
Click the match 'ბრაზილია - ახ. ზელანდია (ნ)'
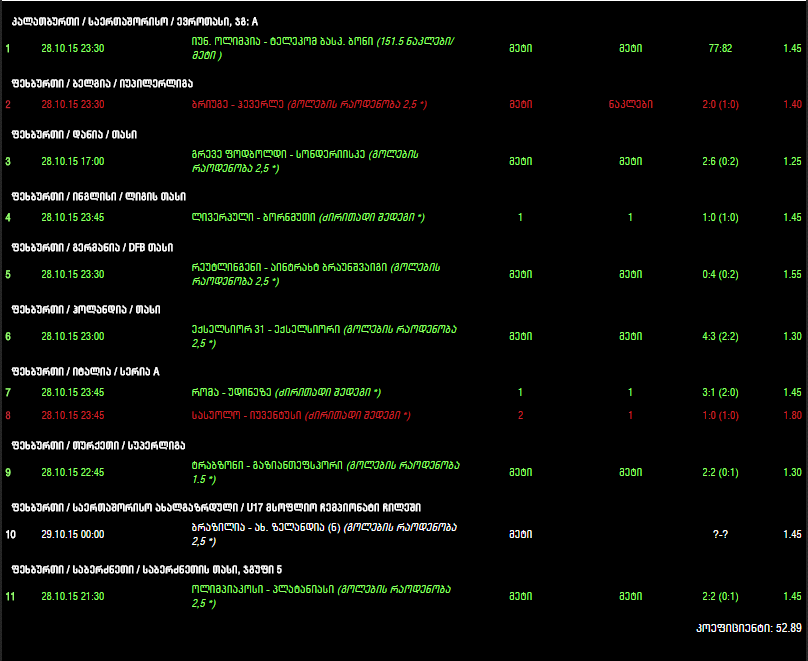point(266,528)
